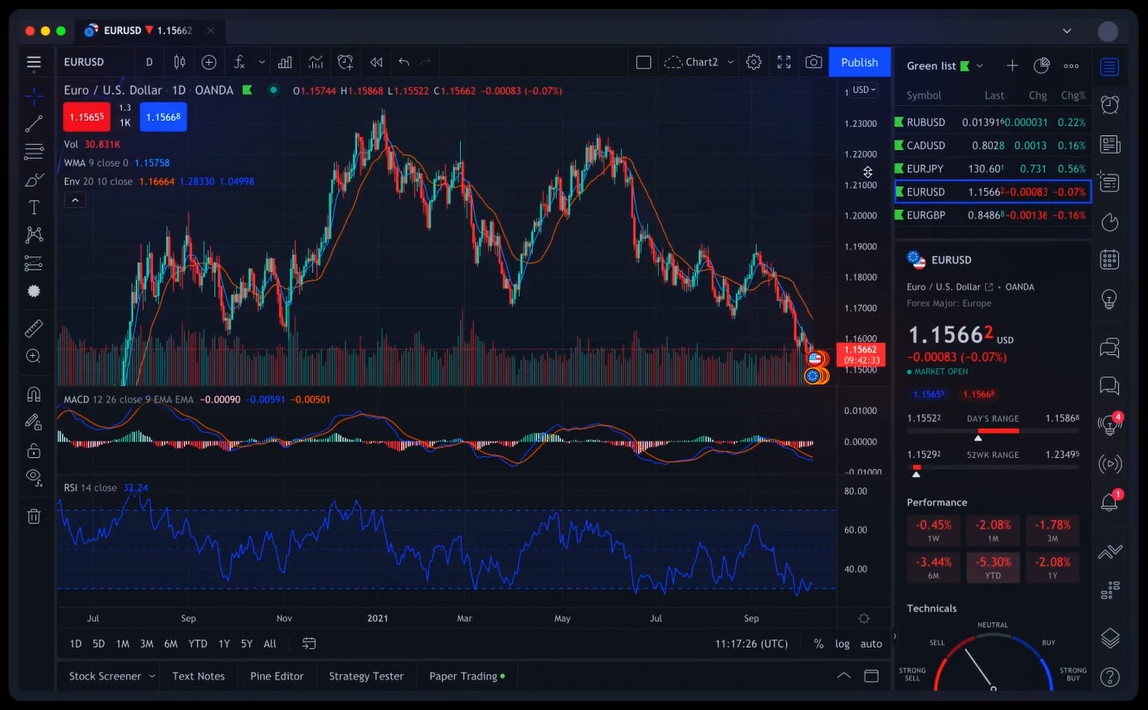Image resolution: width=1148 pixels, height=710 pixels.
Task: Open the USD currency dropdown on price axis
Action: (864, 90)
